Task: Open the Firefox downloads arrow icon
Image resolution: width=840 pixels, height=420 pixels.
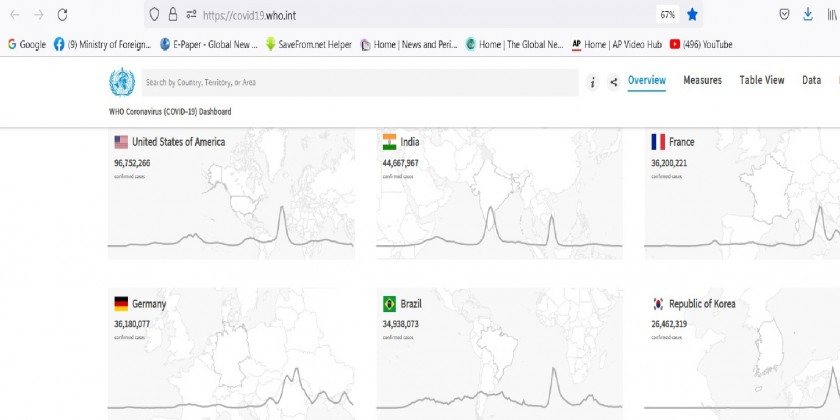Action: tap(807, 15)
